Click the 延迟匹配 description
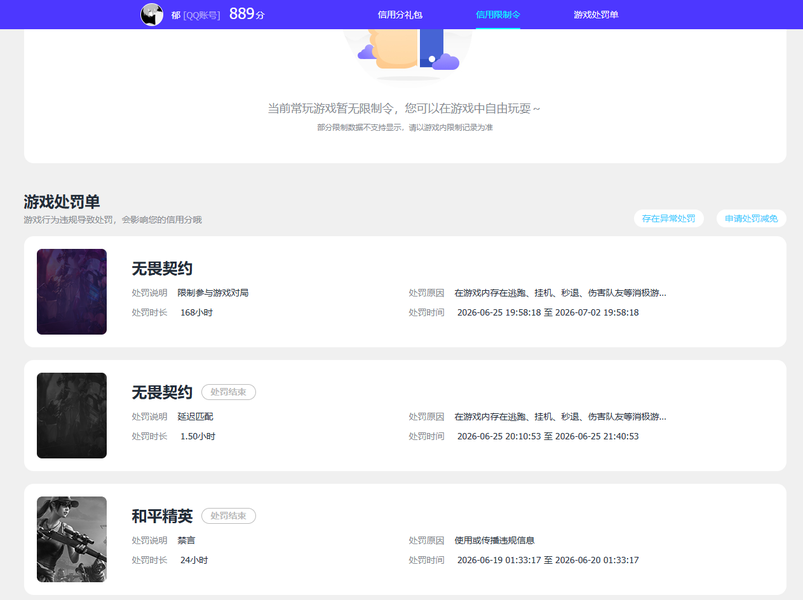Screen dimensions: 803x600 [195, 417]
